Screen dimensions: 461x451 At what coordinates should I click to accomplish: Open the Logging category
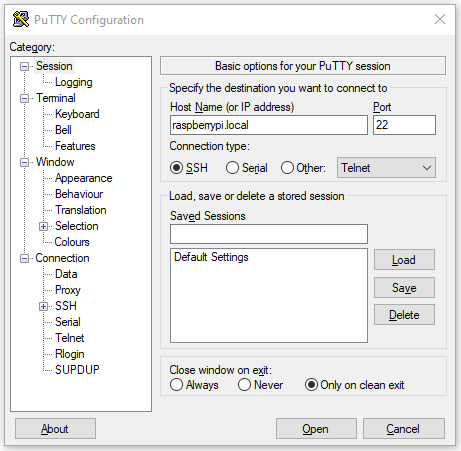(x=74, y=82)
